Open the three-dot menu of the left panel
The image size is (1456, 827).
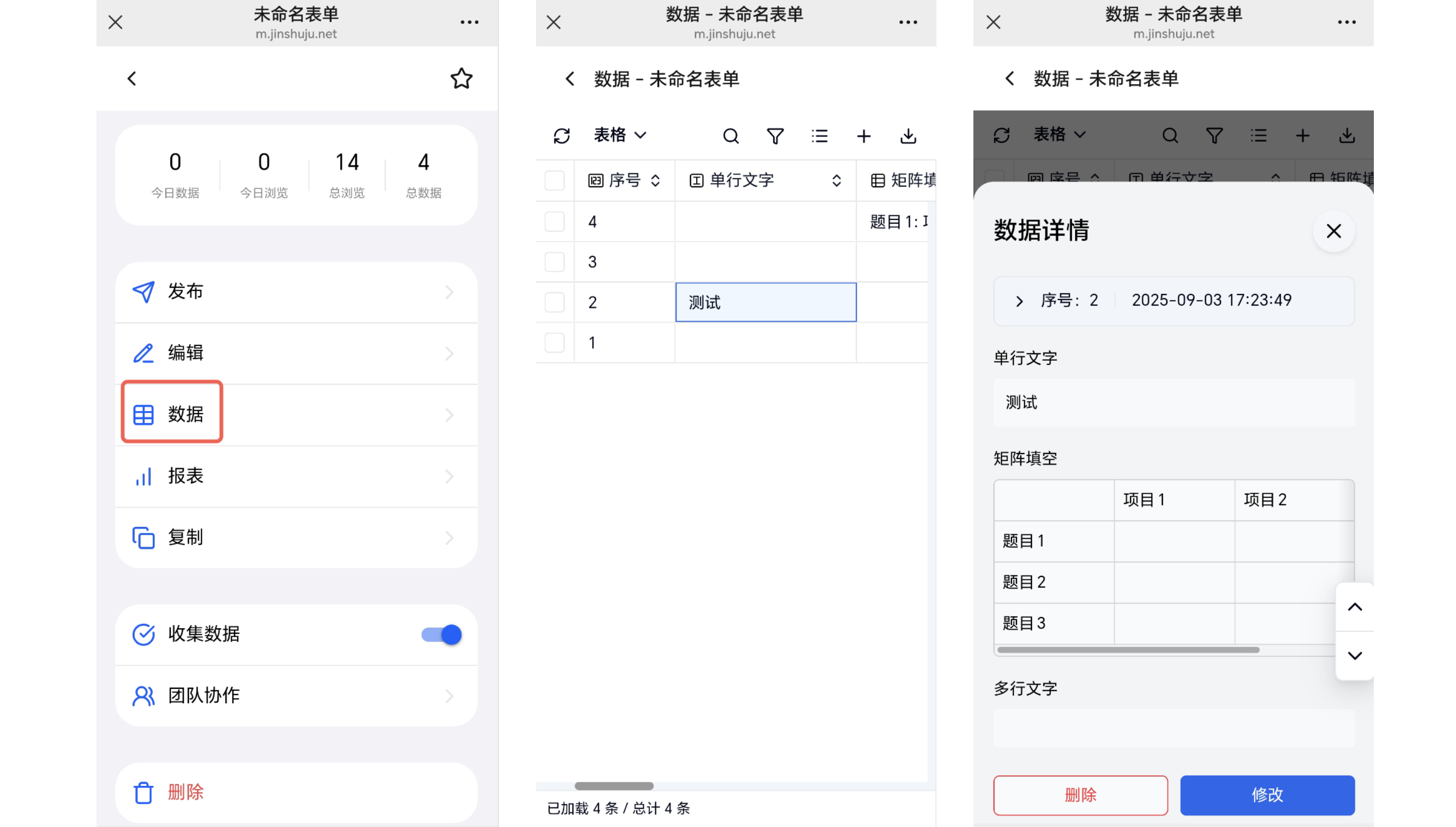coord(469,22)
